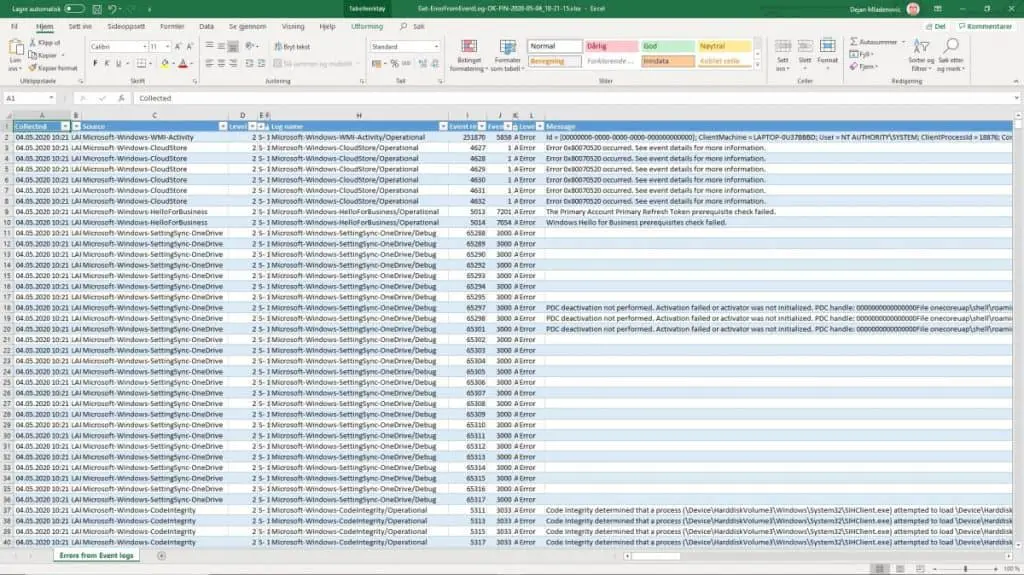Apply the yellow fill color
The height and width of the screenshot is (575, 1024).
[165, 63]
